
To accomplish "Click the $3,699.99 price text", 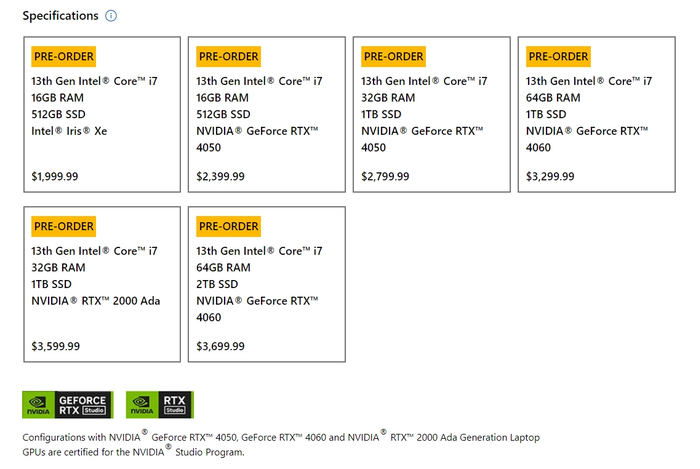I will tap(220, 346).
